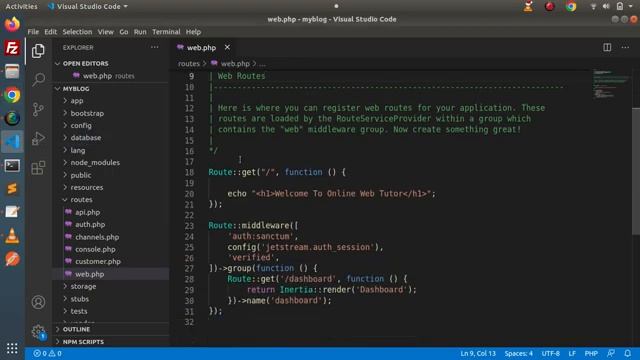640x360 pixels.
Task: Open the Explorer view in activity bar
Action: click(x=38, y=51)
